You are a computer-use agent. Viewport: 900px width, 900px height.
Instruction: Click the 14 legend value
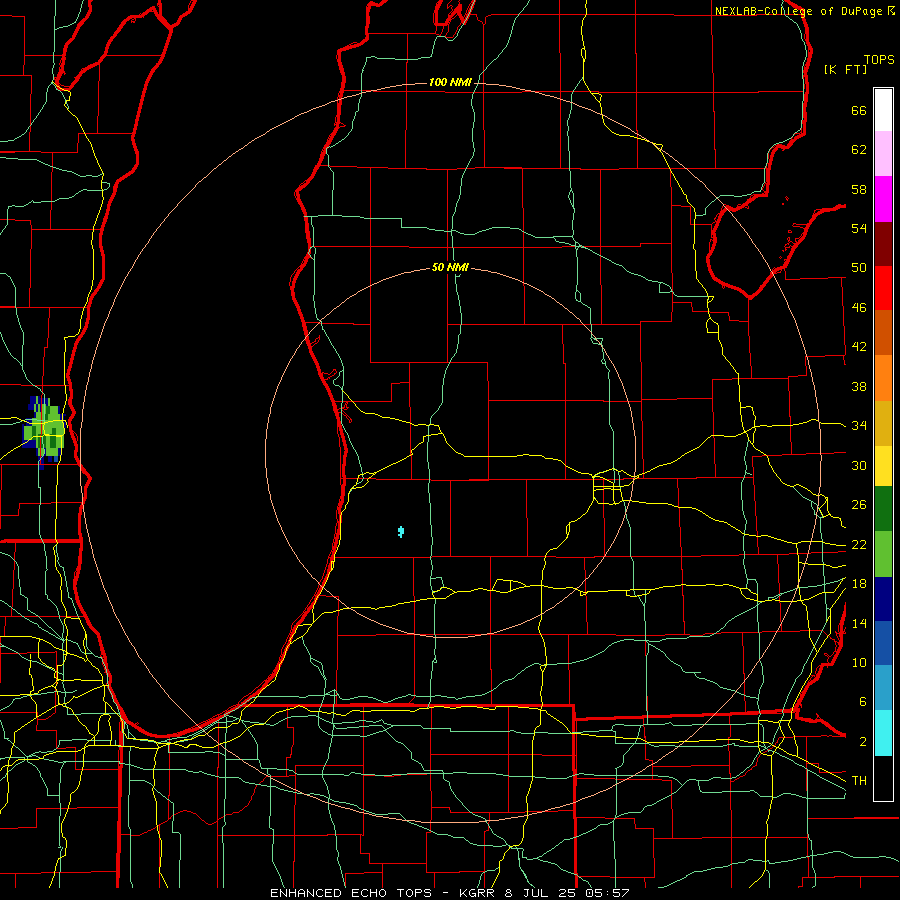coord(859,623)
